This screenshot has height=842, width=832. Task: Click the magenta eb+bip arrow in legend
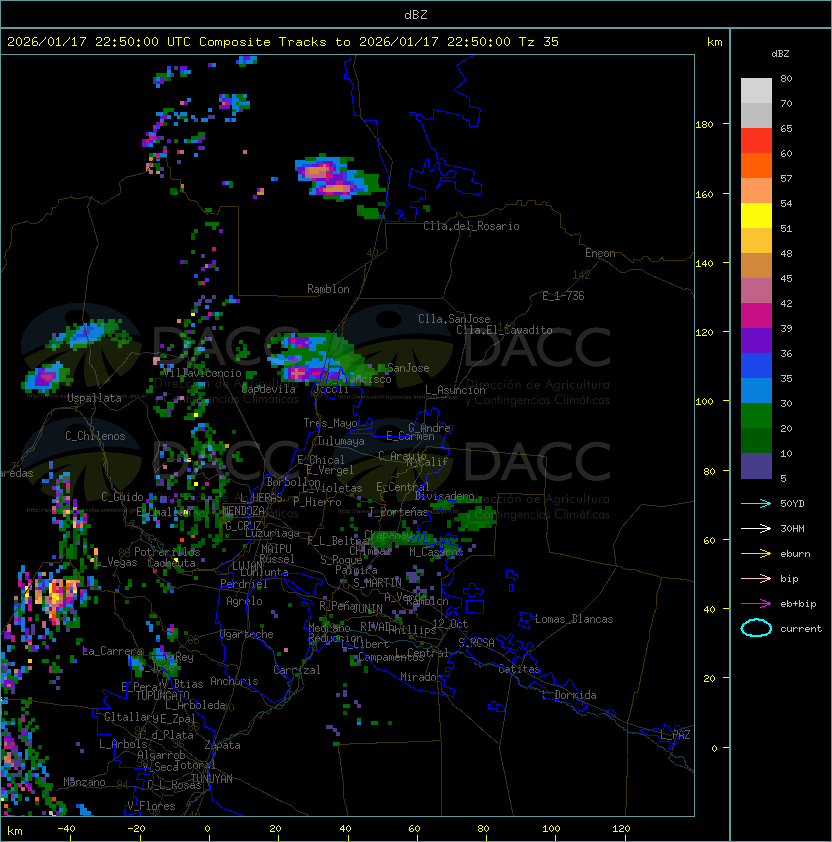[756, 604]
